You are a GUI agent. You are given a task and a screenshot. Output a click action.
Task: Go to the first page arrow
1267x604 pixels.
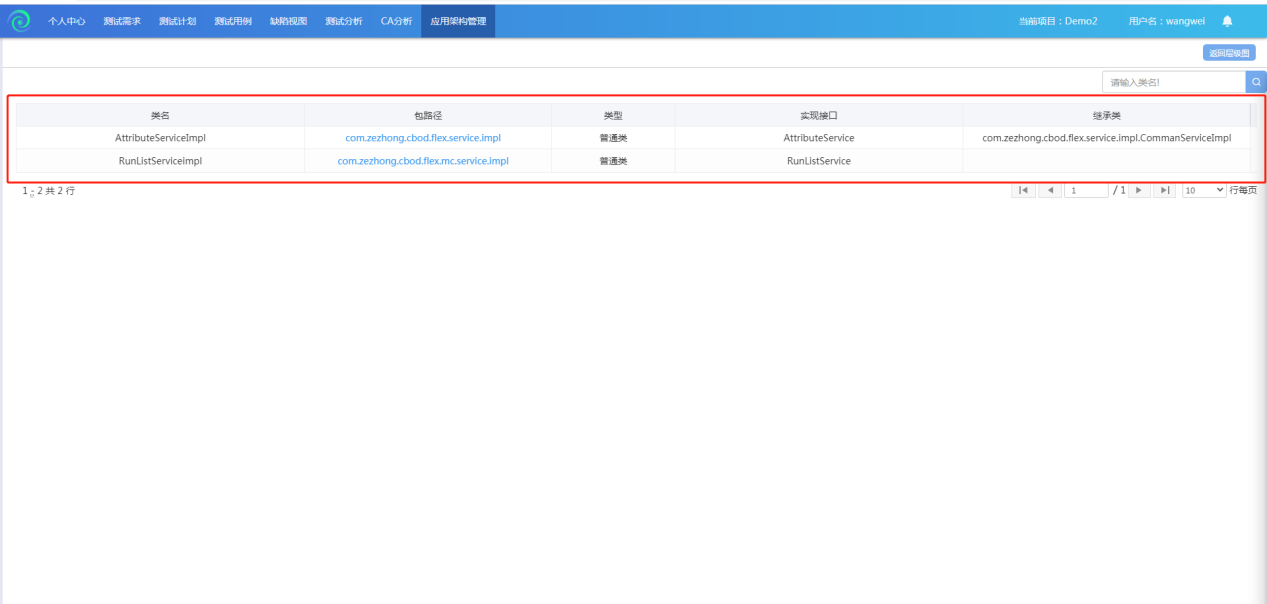pos(1022,190)
